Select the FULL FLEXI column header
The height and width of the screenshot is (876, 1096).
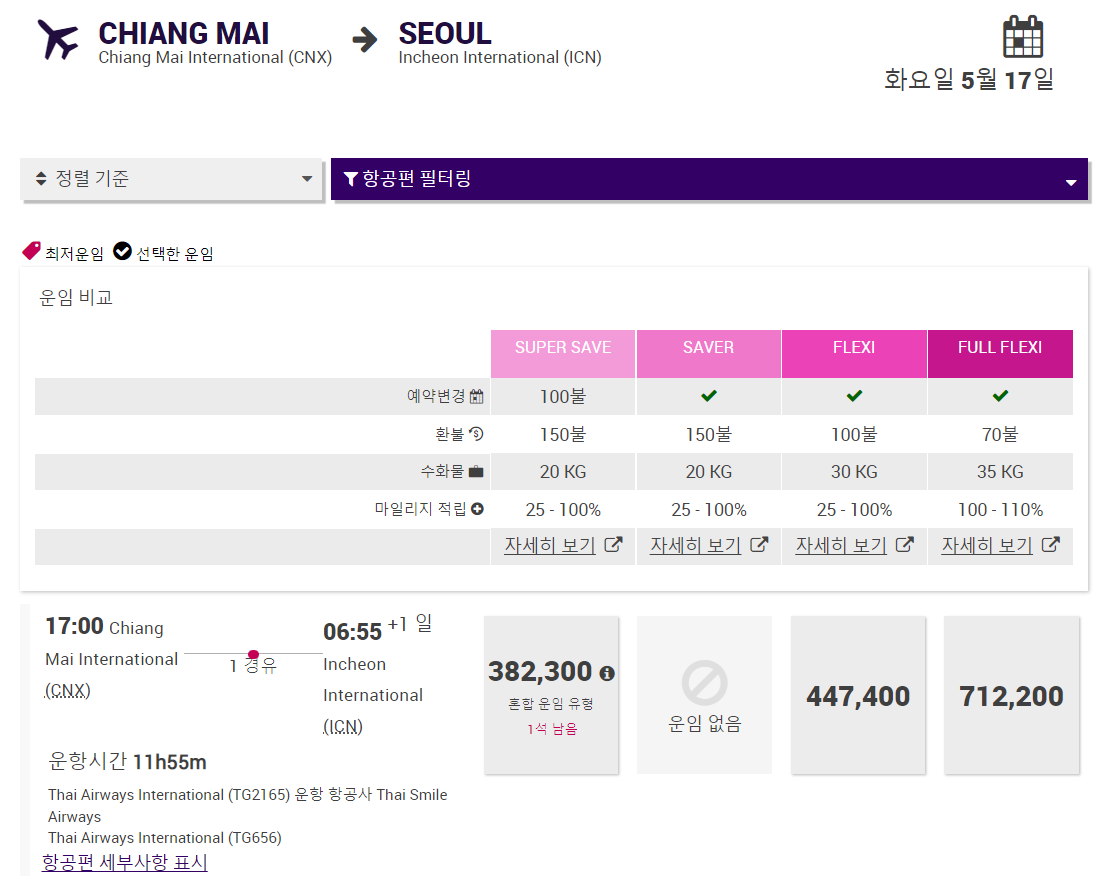1000,354
